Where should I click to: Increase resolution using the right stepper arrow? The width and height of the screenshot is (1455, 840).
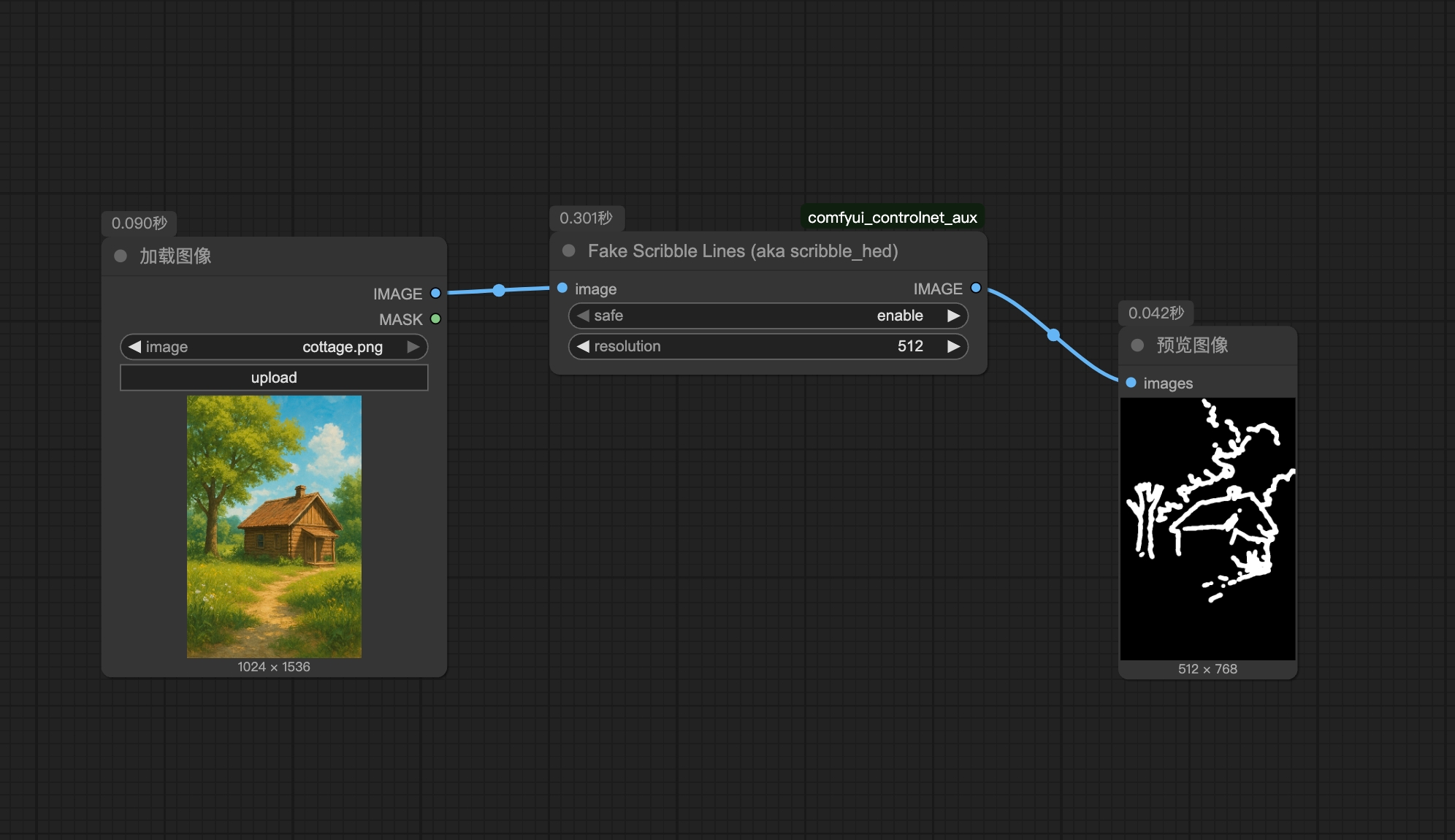tap(955, 345)
